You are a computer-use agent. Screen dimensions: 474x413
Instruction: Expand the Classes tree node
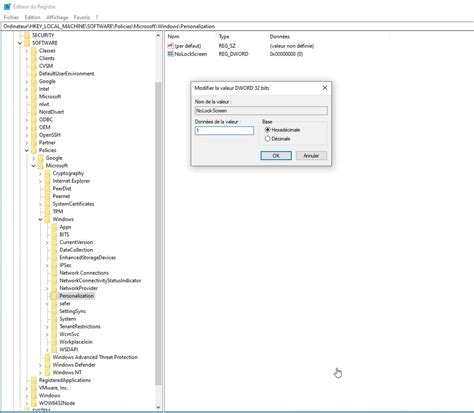pos(27,51)
